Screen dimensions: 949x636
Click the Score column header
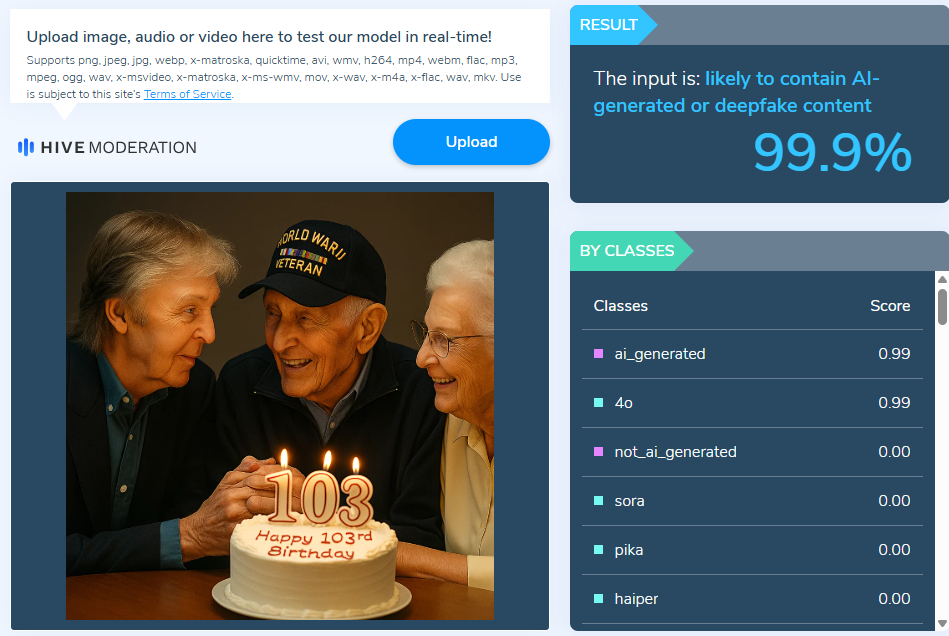[x=890, y=306]
